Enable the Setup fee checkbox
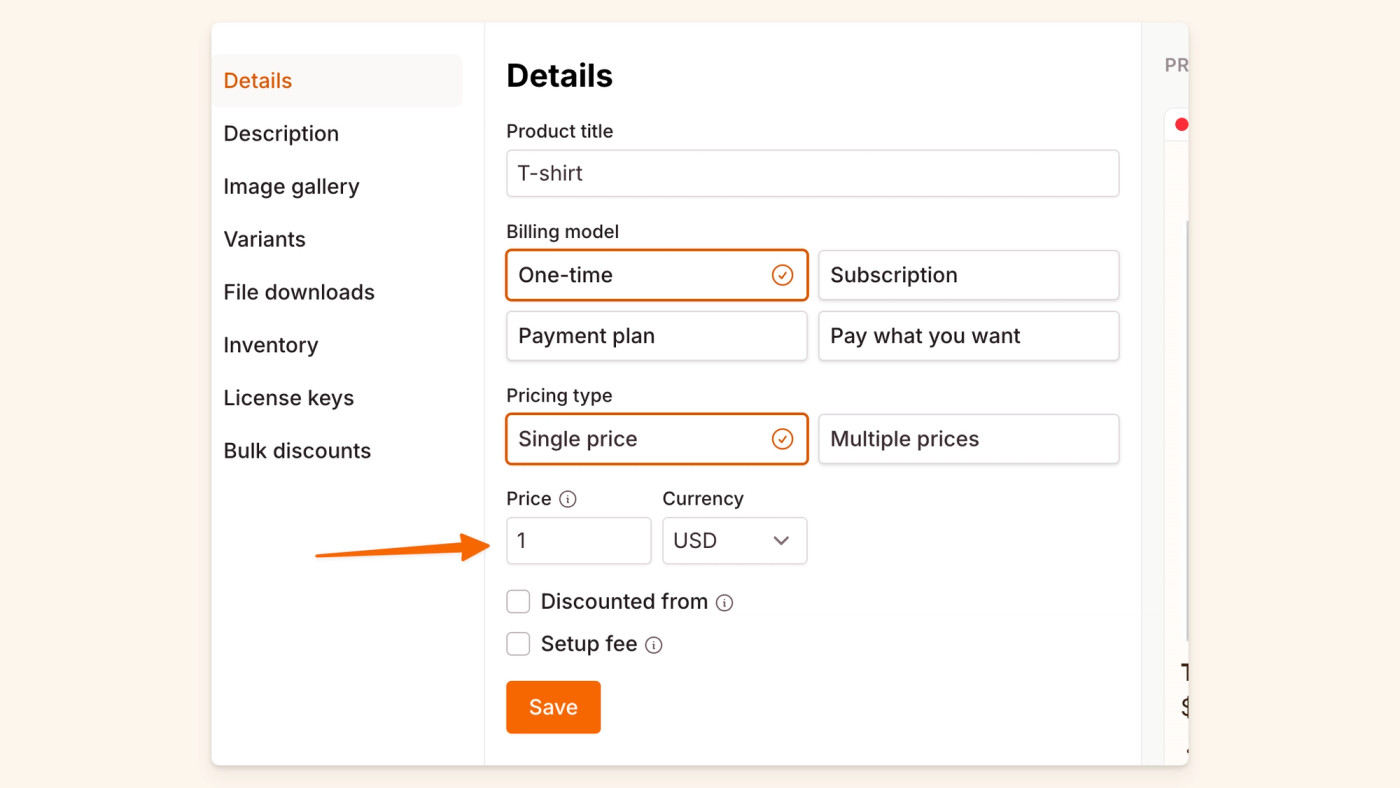This screenshot has height=788, width=1400. coord(518,644)
